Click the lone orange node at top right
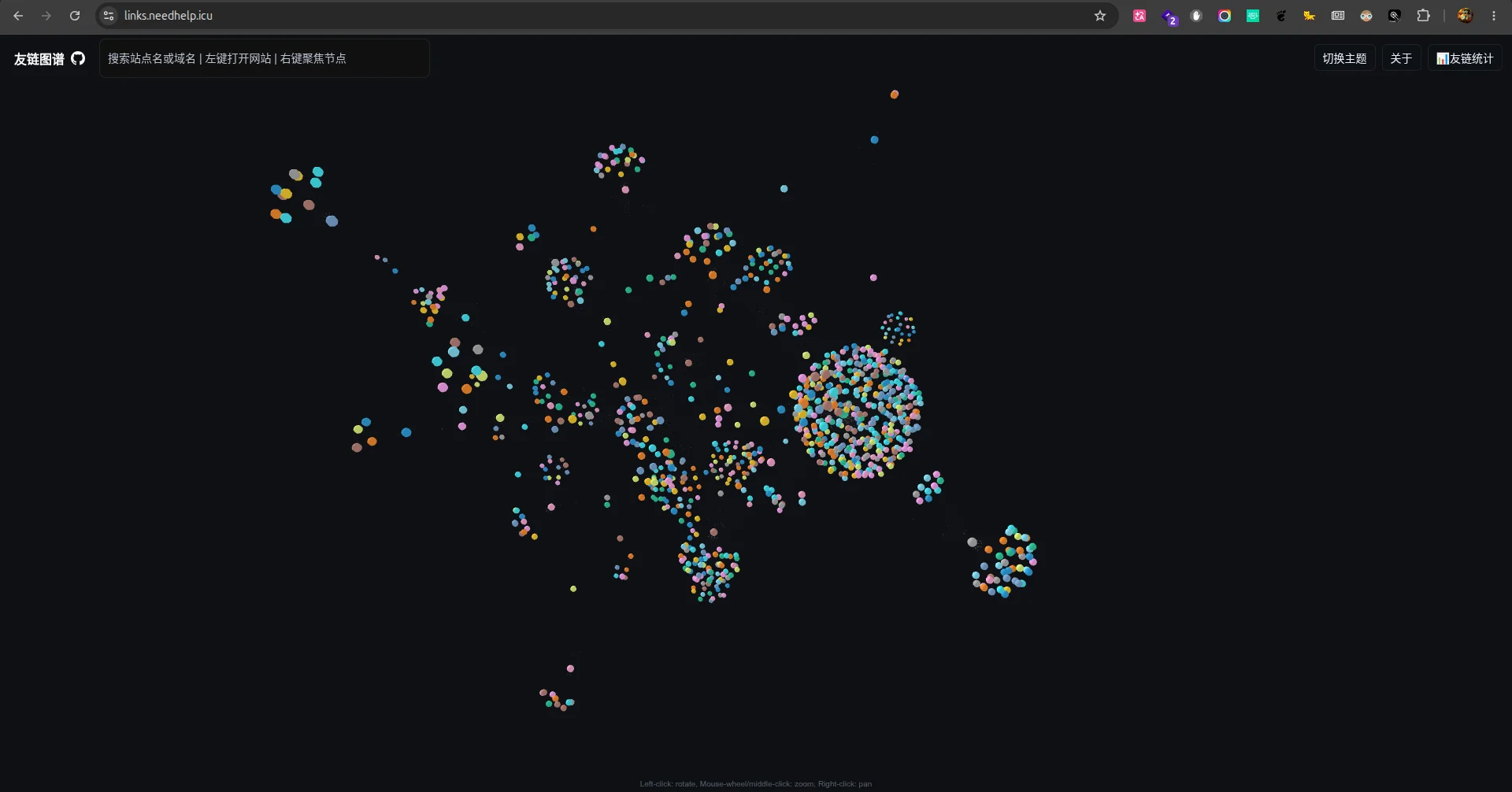This screenshot has width=1512, height=792. click(x=895, y=94)
